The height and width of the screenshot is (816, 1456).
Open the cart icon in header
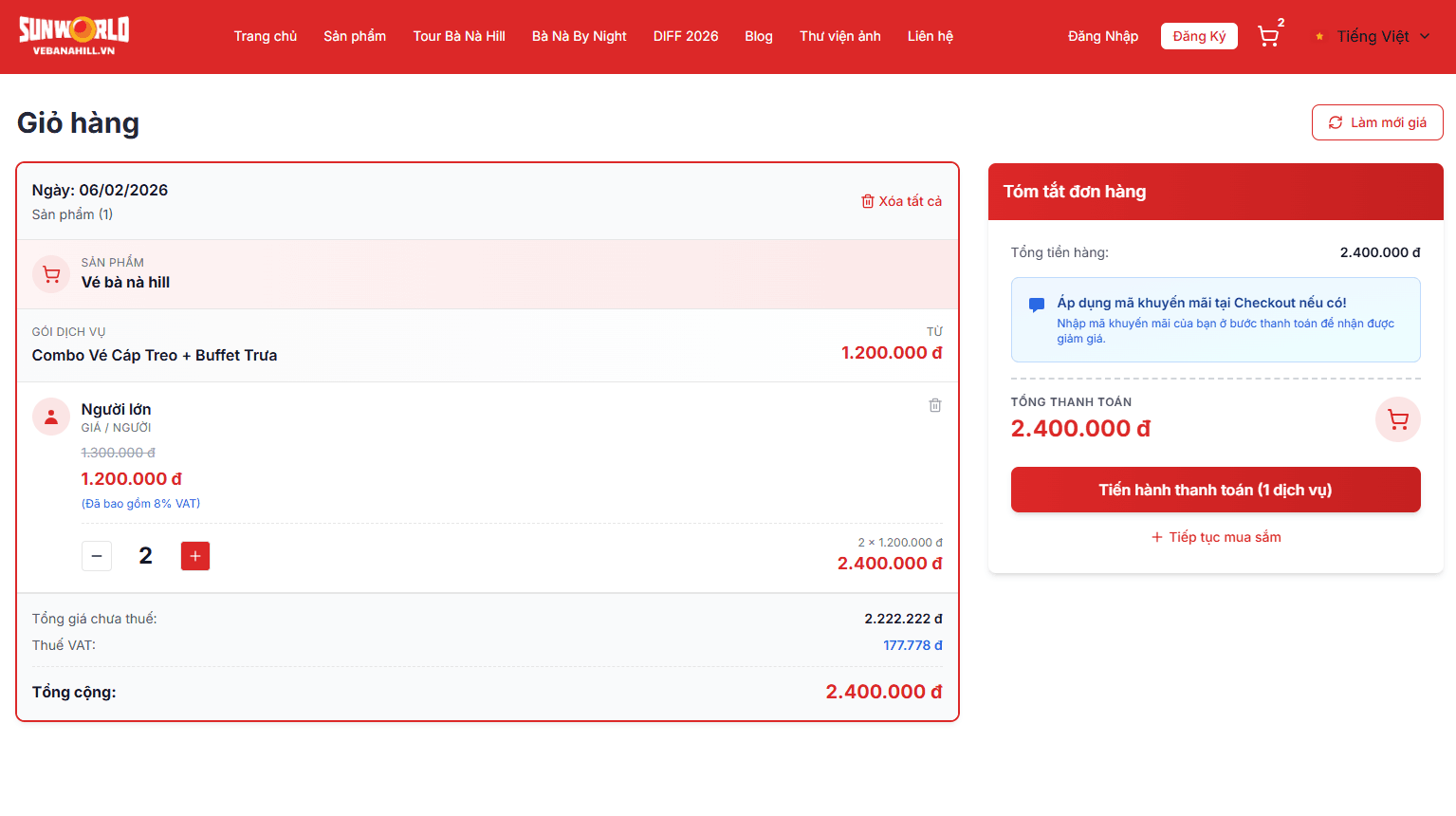[1268, 36]
